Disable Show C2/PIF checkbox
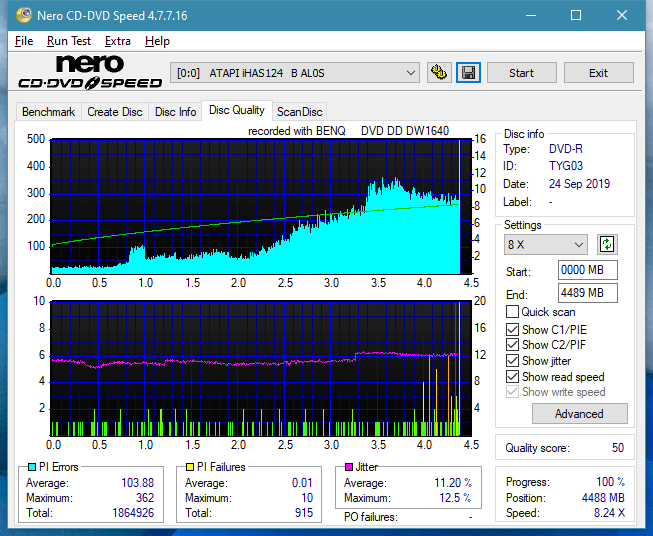 (x=512, y=345)
